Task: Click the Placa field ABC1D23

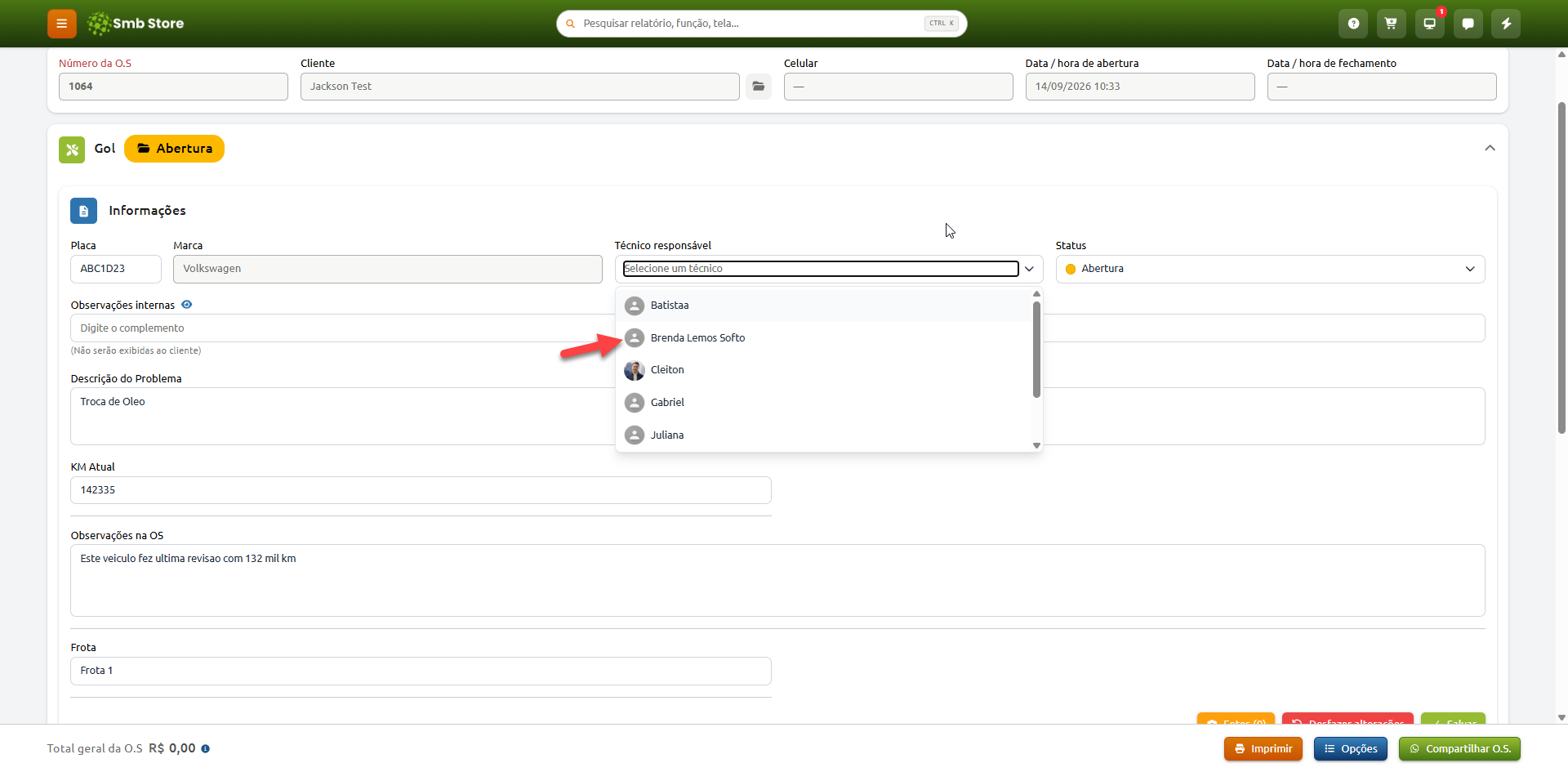Action: [x=116, y=269]
